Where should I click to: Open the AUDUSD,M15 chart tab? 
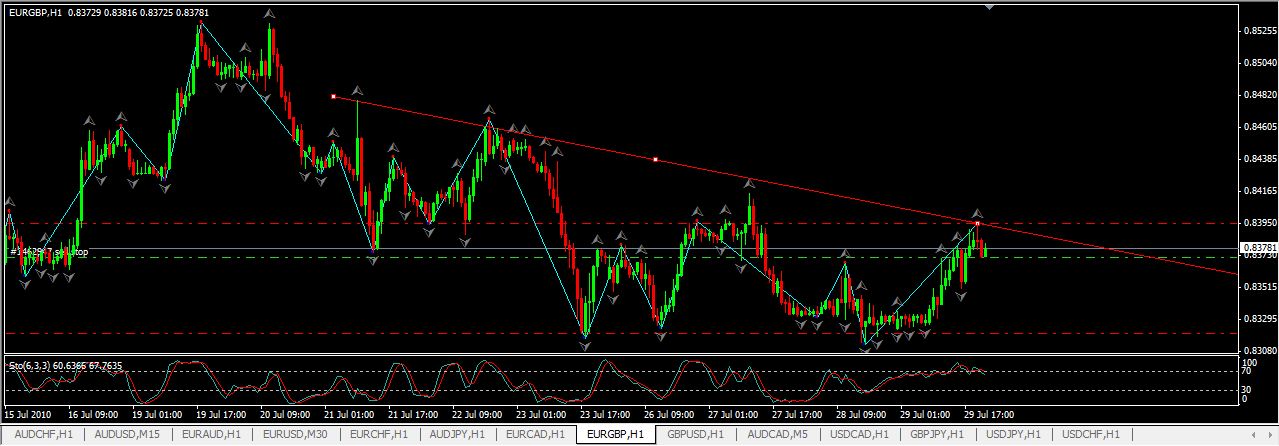point(127,435)
